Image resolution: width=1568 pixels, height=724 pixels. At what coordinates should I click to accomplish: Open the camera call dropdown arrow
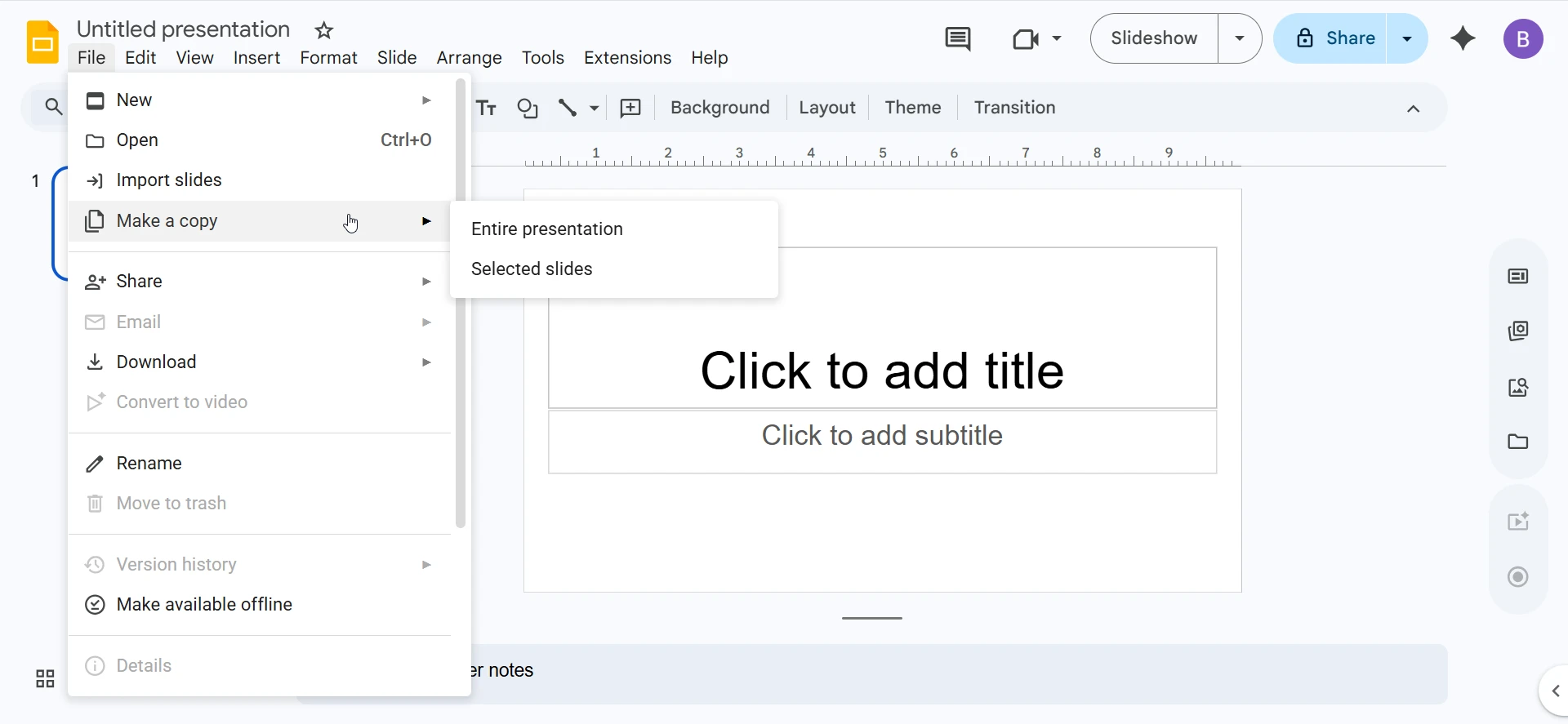[x=1057, y=38]
